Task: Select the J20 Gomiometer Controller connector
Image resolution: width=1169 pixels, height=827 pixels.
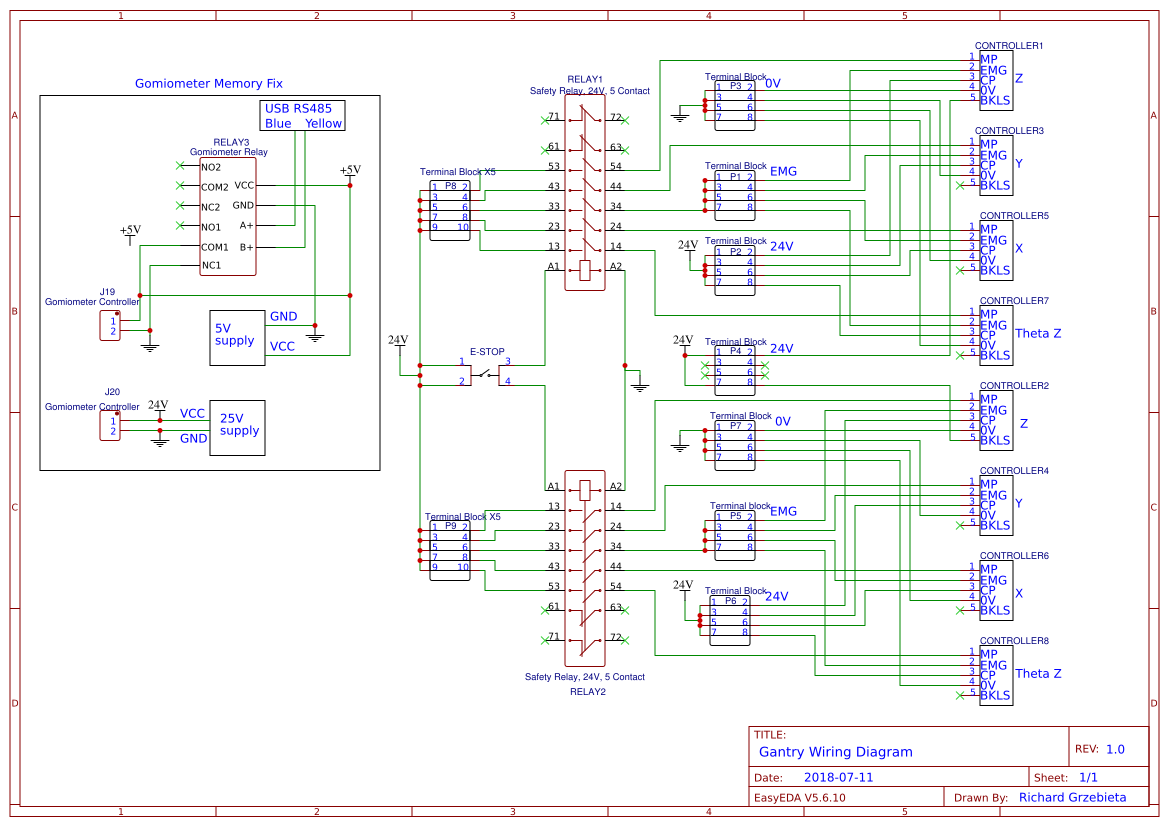Action: [110, 425]
